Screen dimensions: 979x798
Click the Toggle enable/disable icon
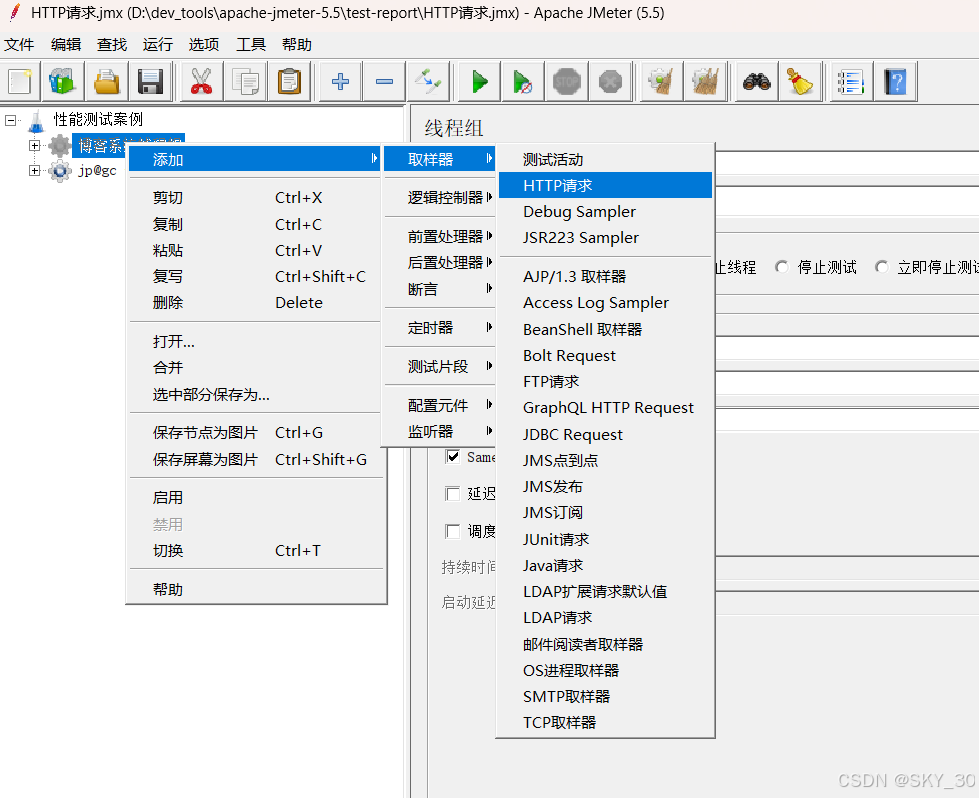coord(428,82)
